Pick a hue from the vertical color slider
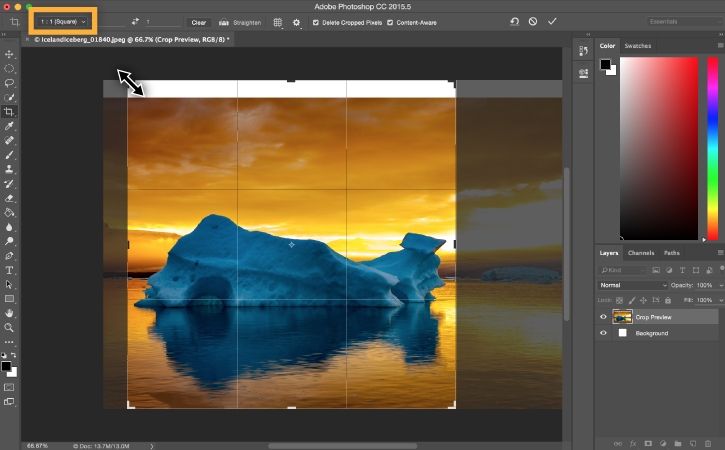 (x=711, y=140)
